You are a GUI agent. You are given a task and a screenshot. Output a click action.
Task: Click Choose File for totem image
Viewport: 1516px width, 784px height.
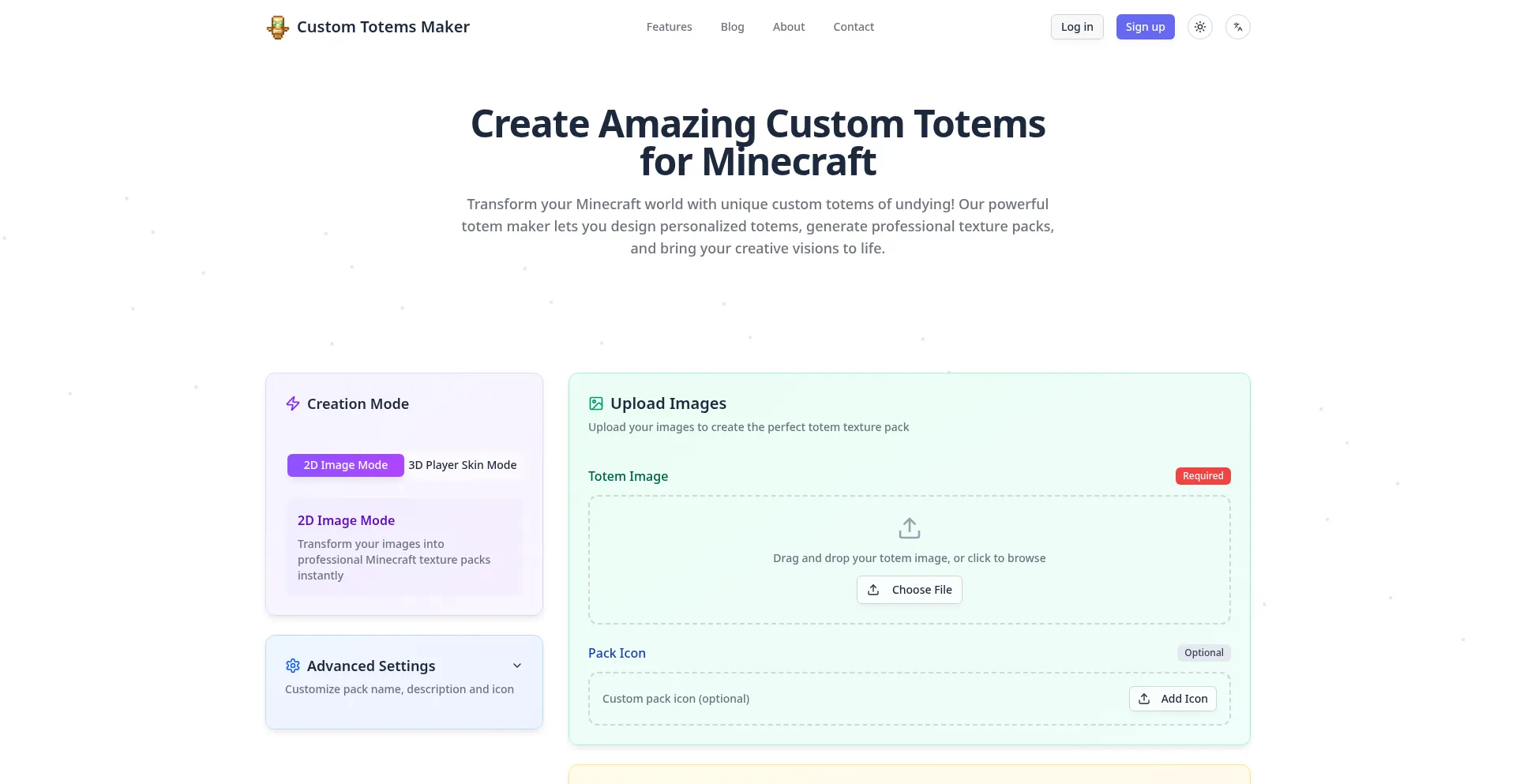pyautogui.click(x=910, y=590)
